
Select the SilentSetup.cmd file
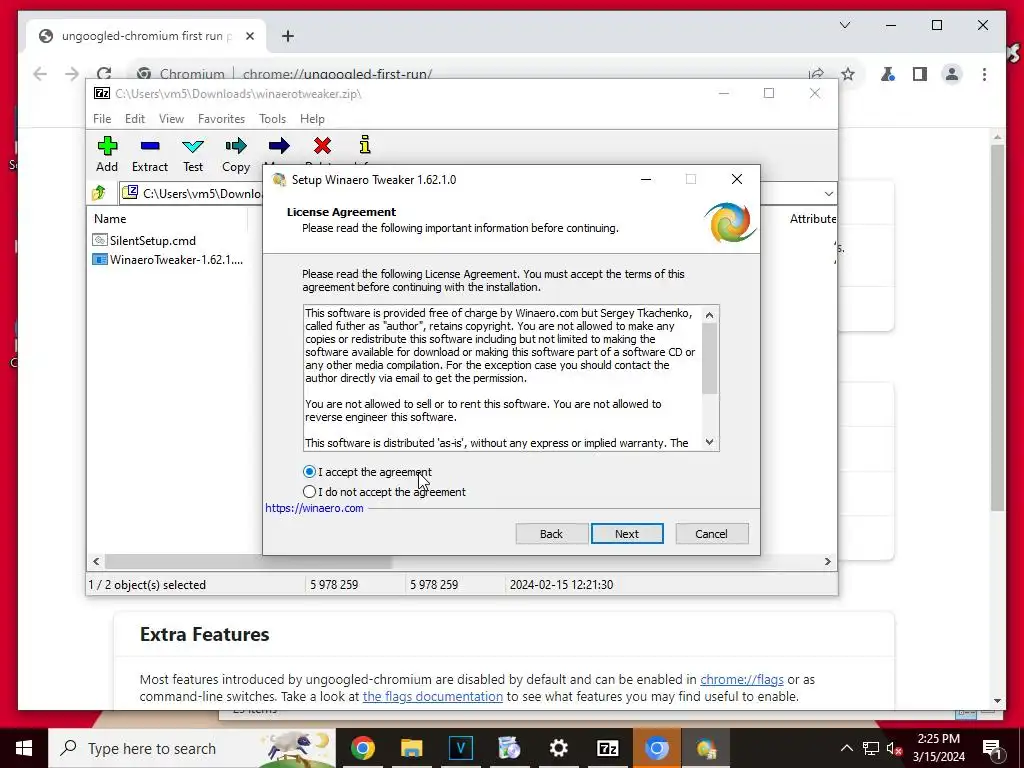click(144, 240)
